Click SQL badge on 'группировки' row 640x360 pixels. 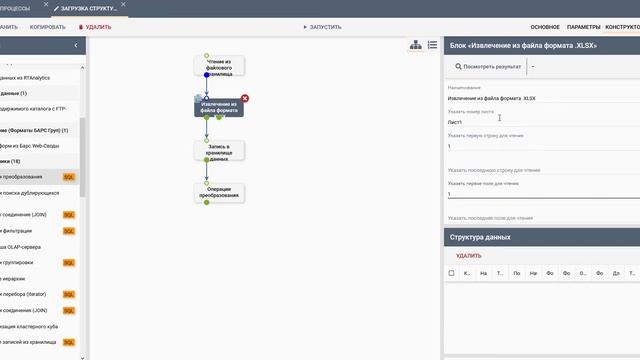point(69,263)
